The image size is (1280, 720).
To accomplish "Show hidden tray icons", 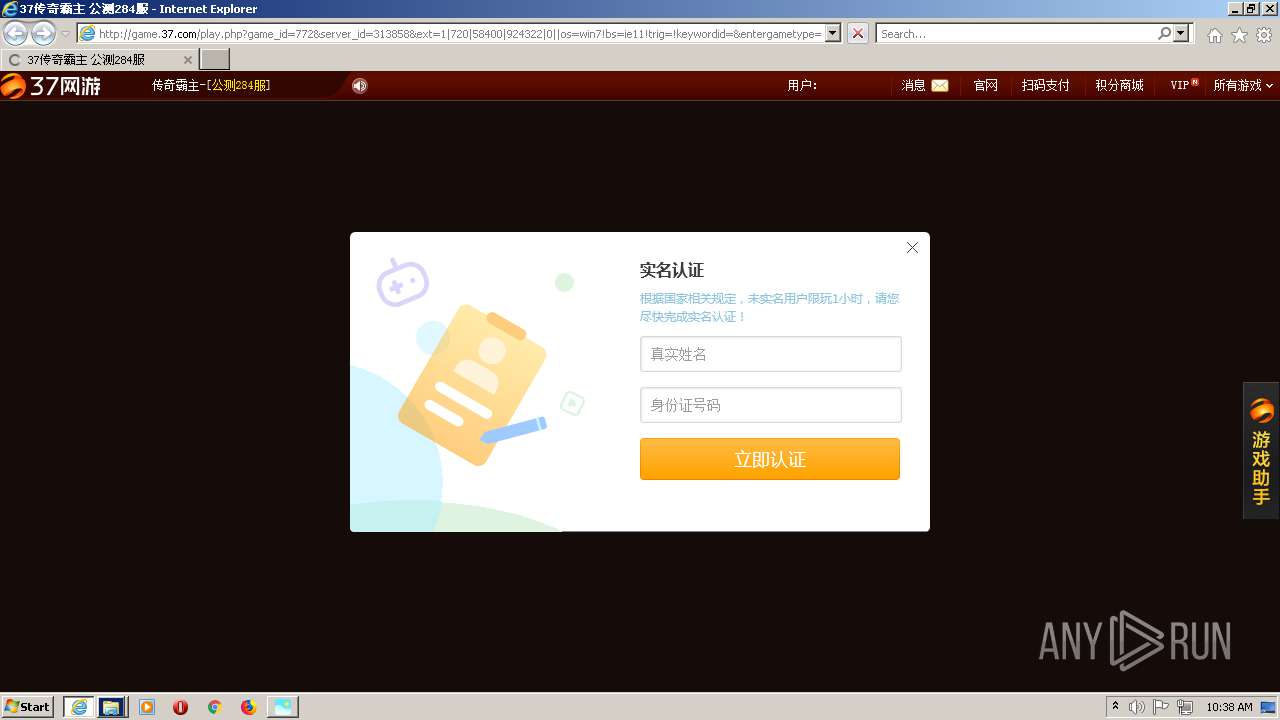I will click(1115, 706).
